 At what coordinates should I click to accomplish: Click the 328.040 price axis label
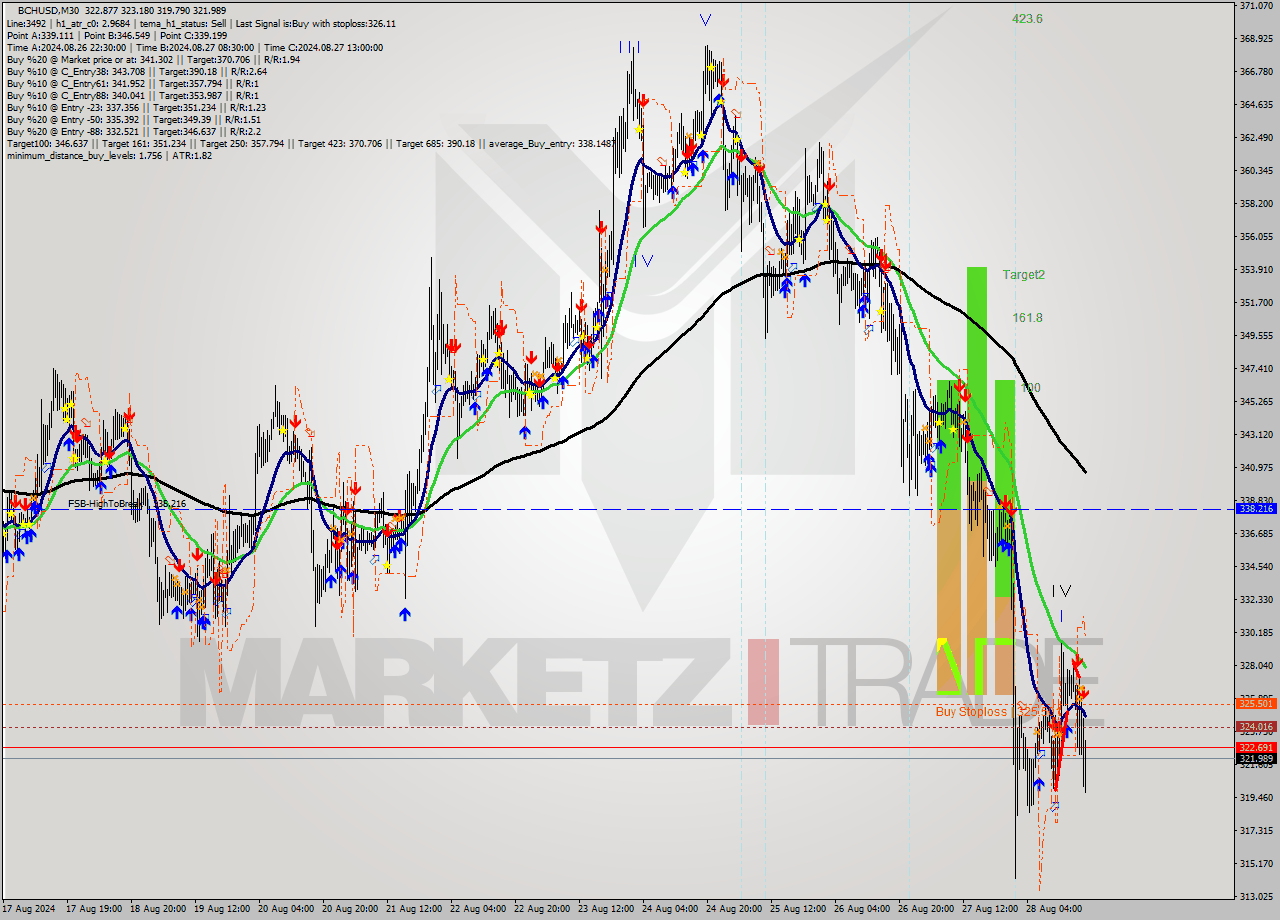pyautogui.click(x=1256, y=666)
